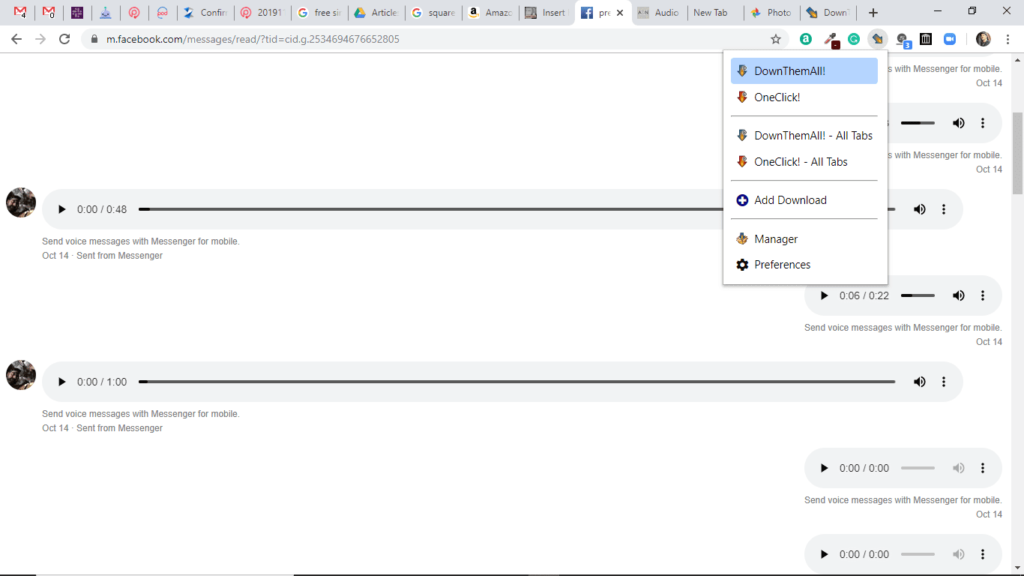Mute the 1:00 voice message

(919, 382)
